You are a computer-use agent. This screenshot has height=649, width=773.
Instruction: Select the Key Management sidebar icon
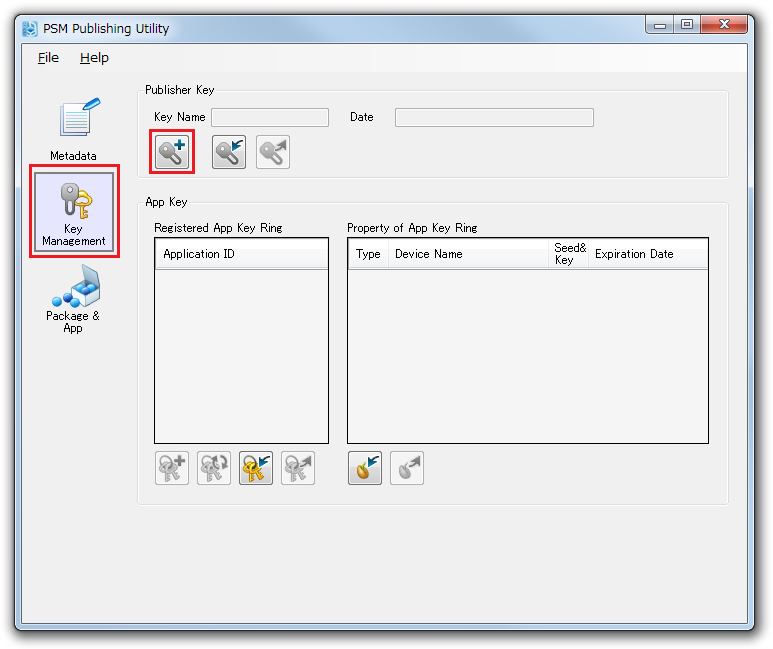pyautogui.click(x=74, y=211)
